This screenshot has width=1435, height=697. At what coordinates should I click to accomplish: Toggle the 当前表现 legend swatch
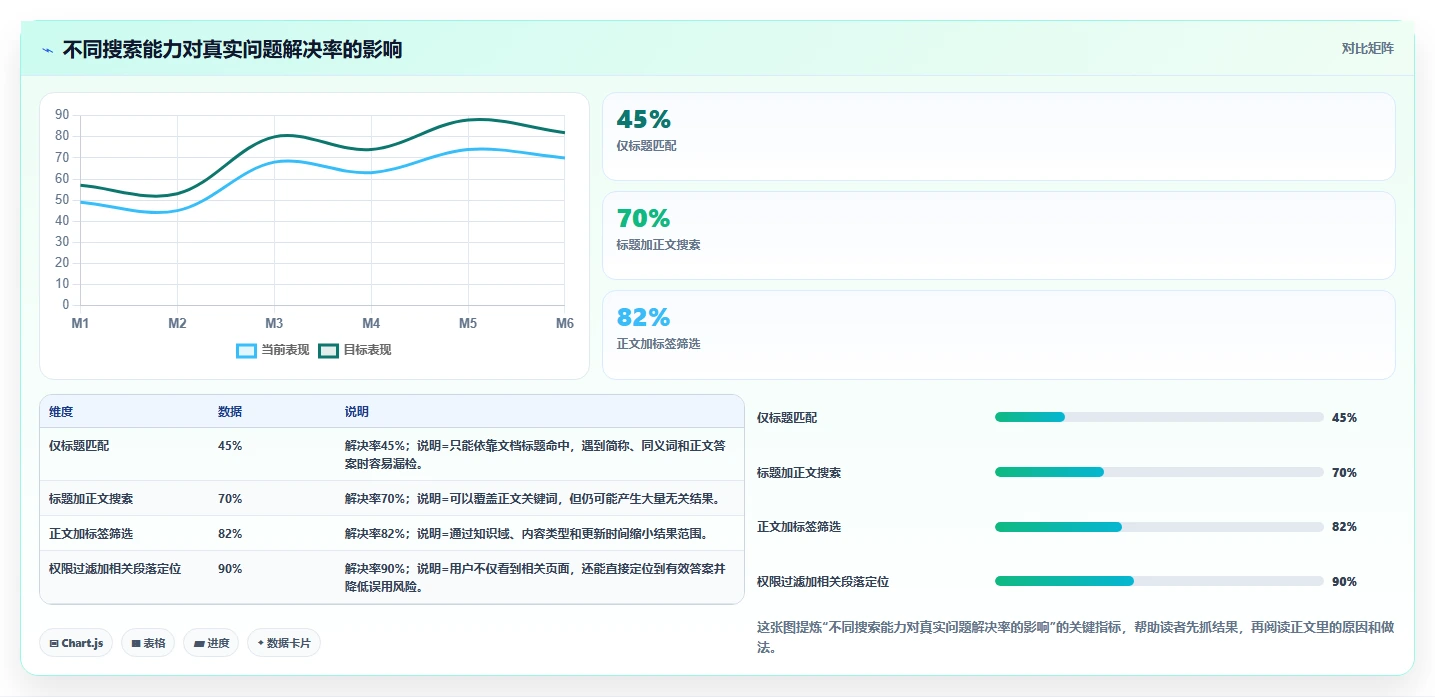point(247,350)
